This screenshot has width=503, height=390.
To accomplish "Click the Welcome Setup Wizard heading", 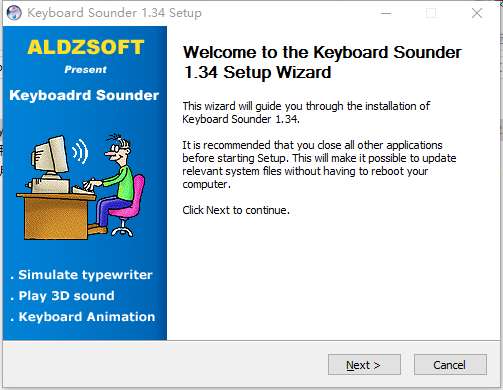I will [322, 63].
